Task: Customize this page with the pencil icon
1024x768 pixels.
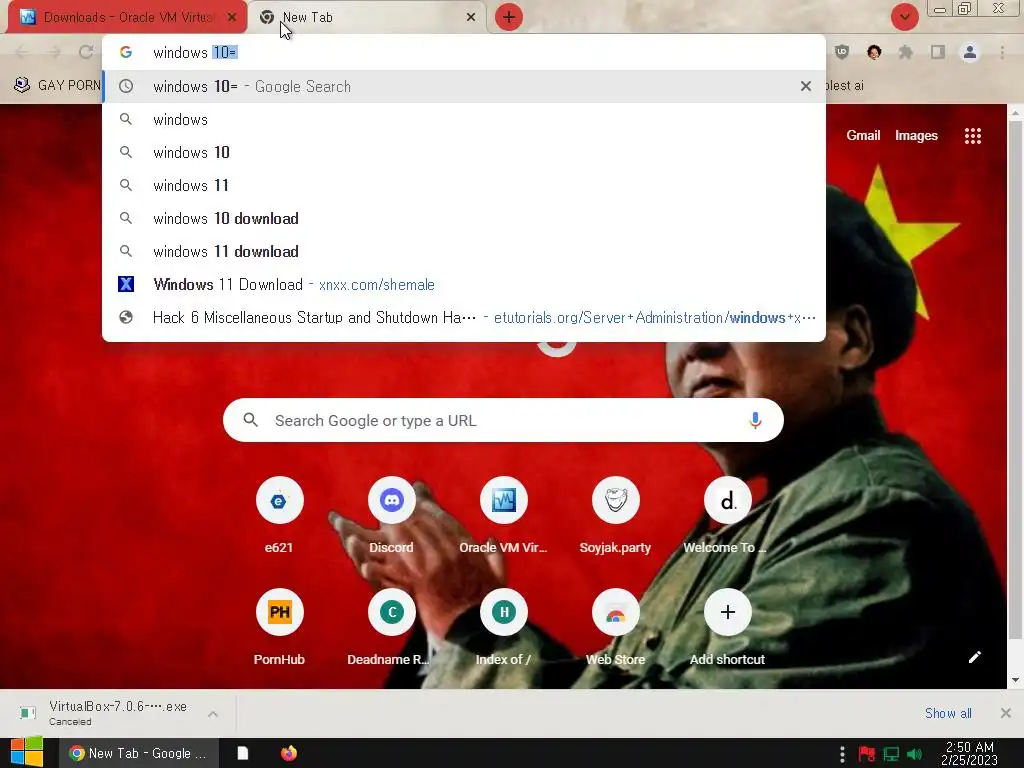Action: [974, 657]
